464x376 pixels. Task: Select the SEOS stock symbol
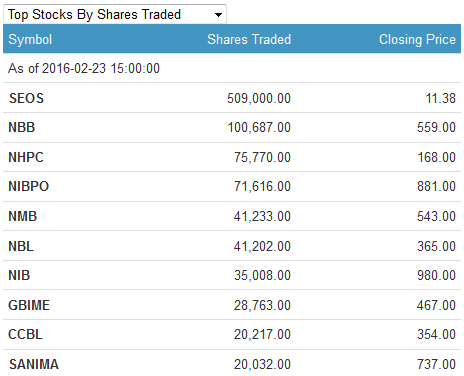[26, 98]
